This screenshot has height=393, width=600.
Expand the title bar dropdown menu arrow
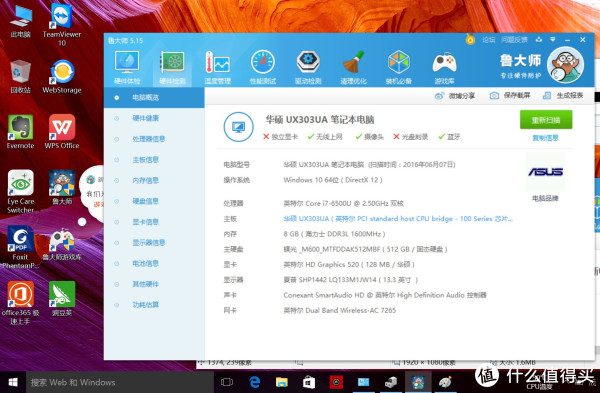click(553, 39)
